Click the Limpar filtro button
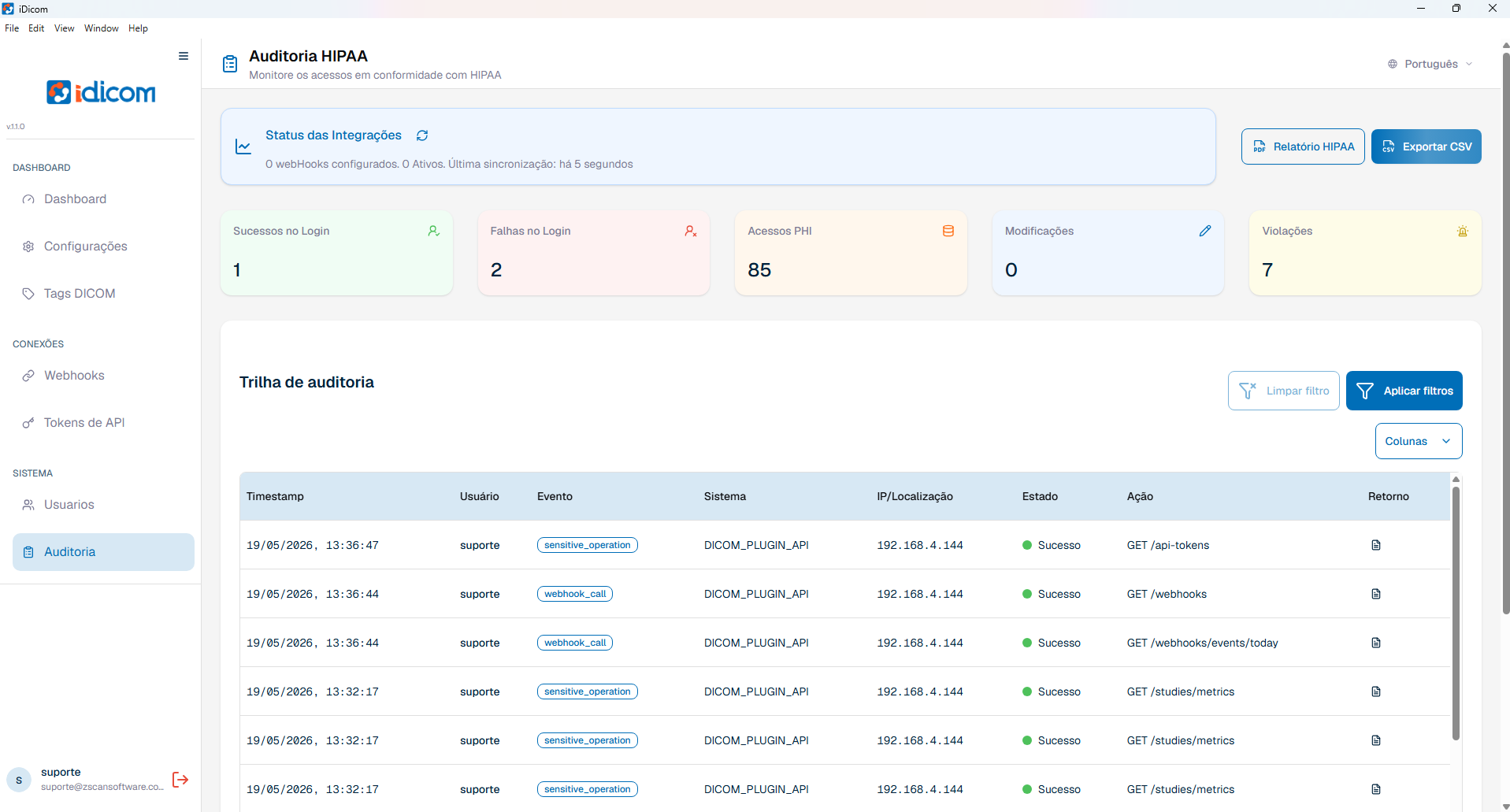The height and width of the screenshot is (812, 1510). coord(1283,391)
